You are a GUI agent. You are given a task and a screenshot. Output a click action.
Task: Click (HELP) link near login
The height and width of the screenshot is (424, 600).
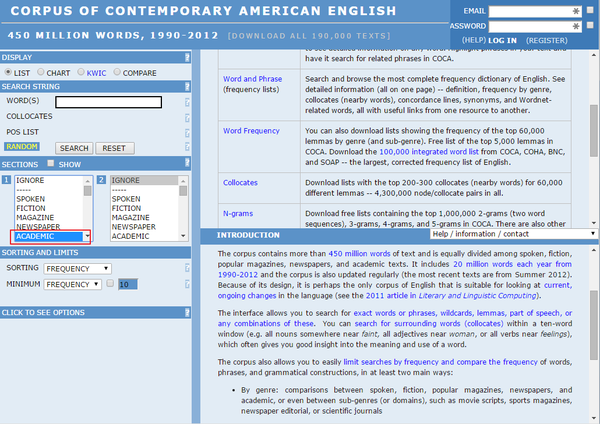(x=474, y=40)
